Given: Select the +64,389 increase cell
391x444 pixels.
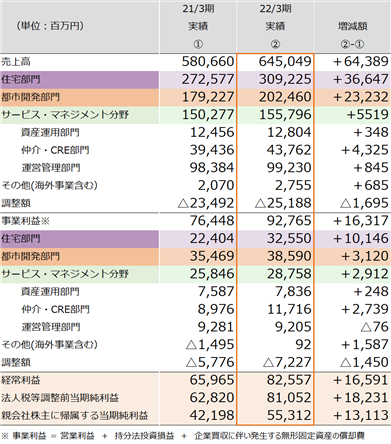Looking at the screenshot, I should coord(361,62).
